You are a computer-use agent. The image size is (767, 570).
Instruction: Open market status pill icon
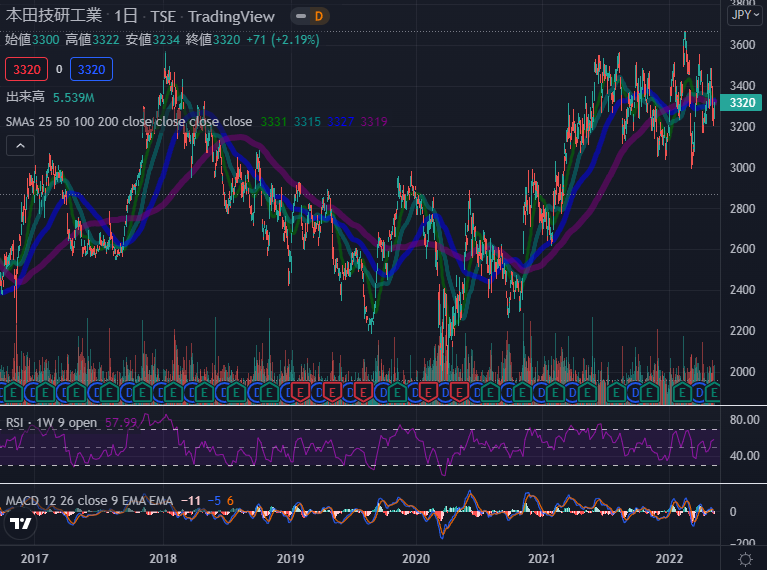pos(301,17)
